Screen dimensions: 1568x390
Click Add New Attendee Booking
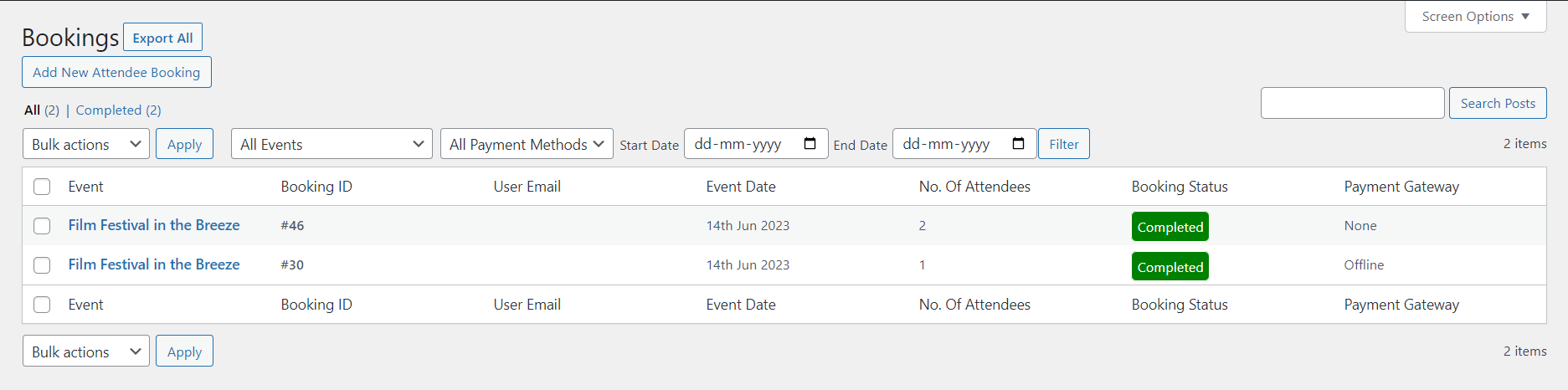[x=116, y=73]
